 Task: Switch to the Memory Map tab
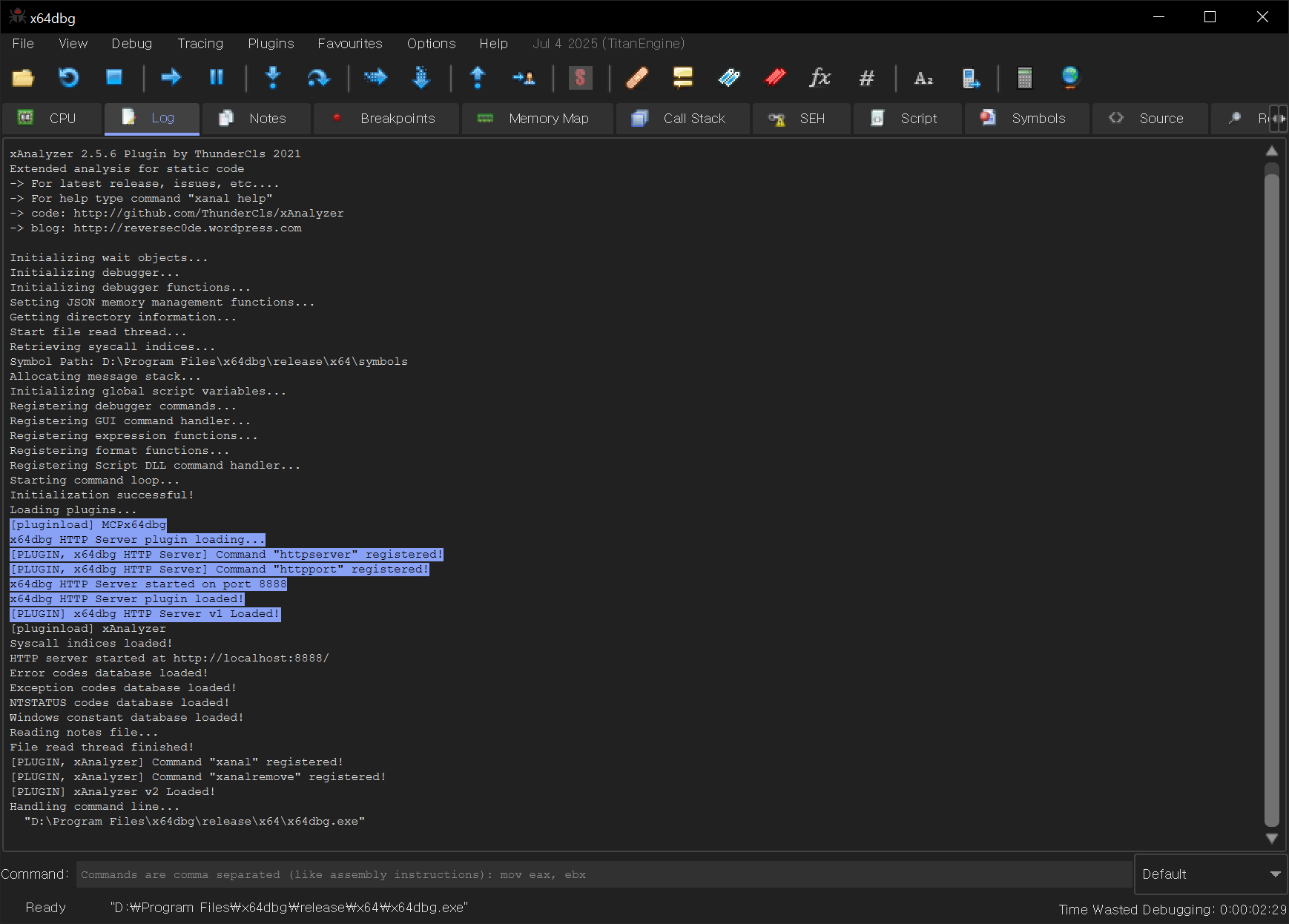point(538,119)
